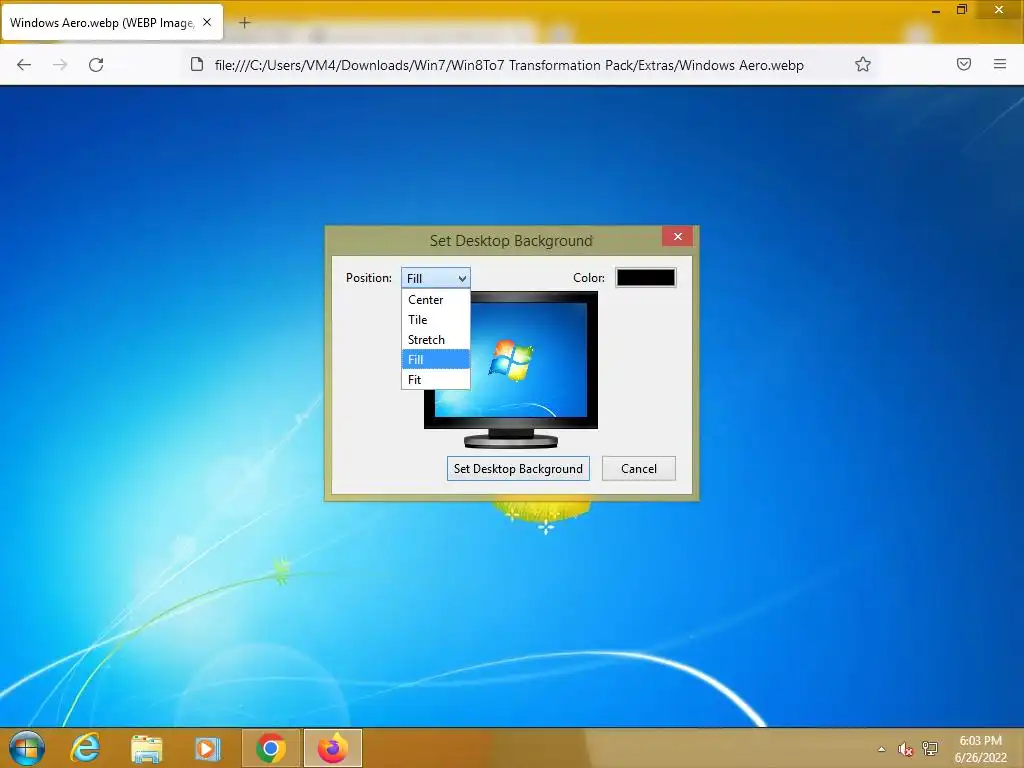Click the Set Desktop Background button
Viewport: 1024px width, 768px height.
tap(518, 469)
